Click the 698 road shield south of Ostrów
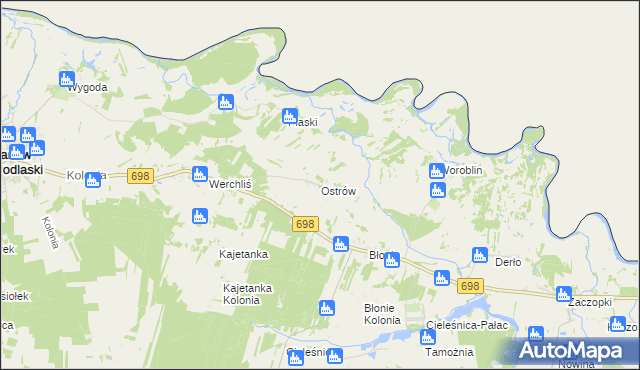Screen dimensions: 640x370 tap(305, 224)
